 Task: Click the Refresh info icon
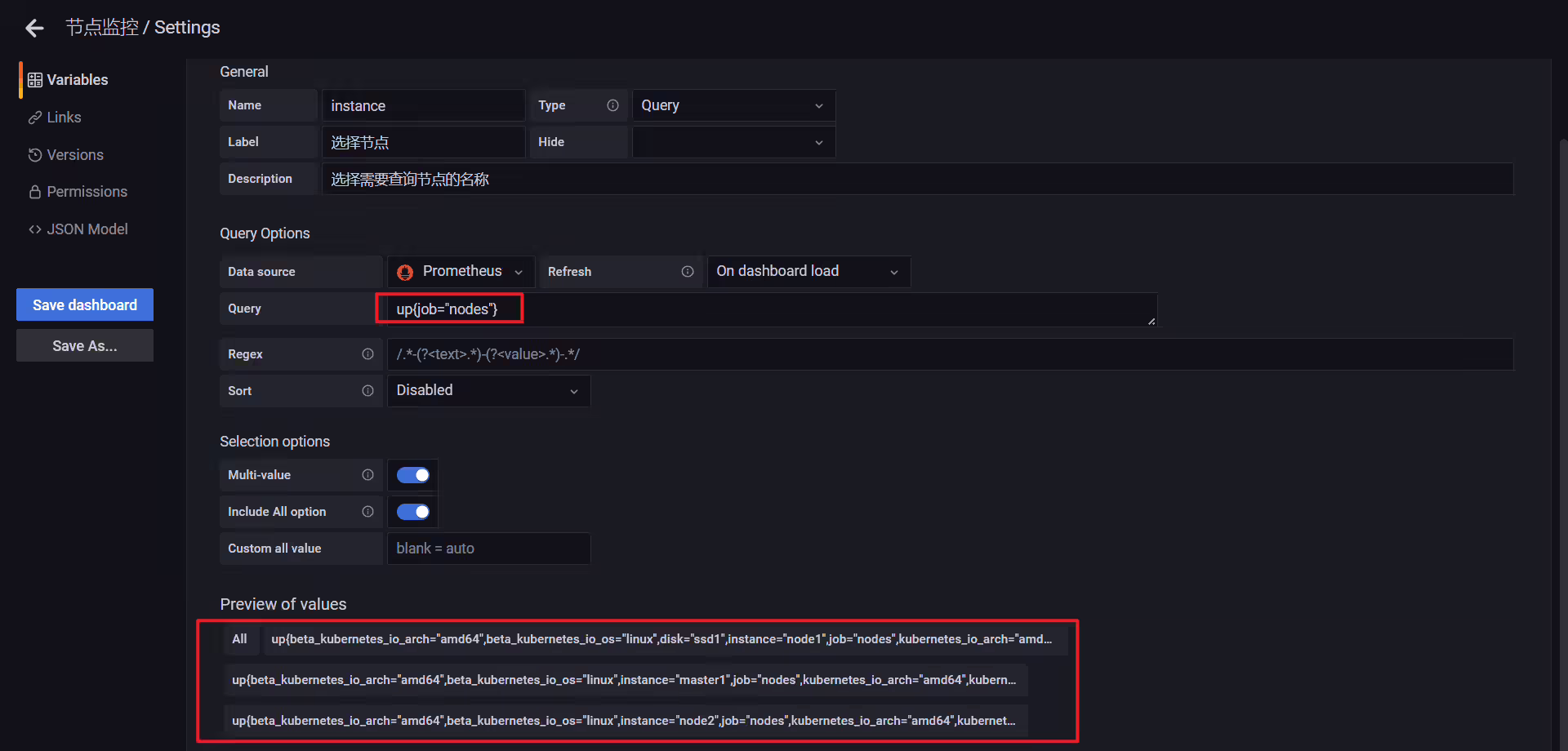coord(688,272)
